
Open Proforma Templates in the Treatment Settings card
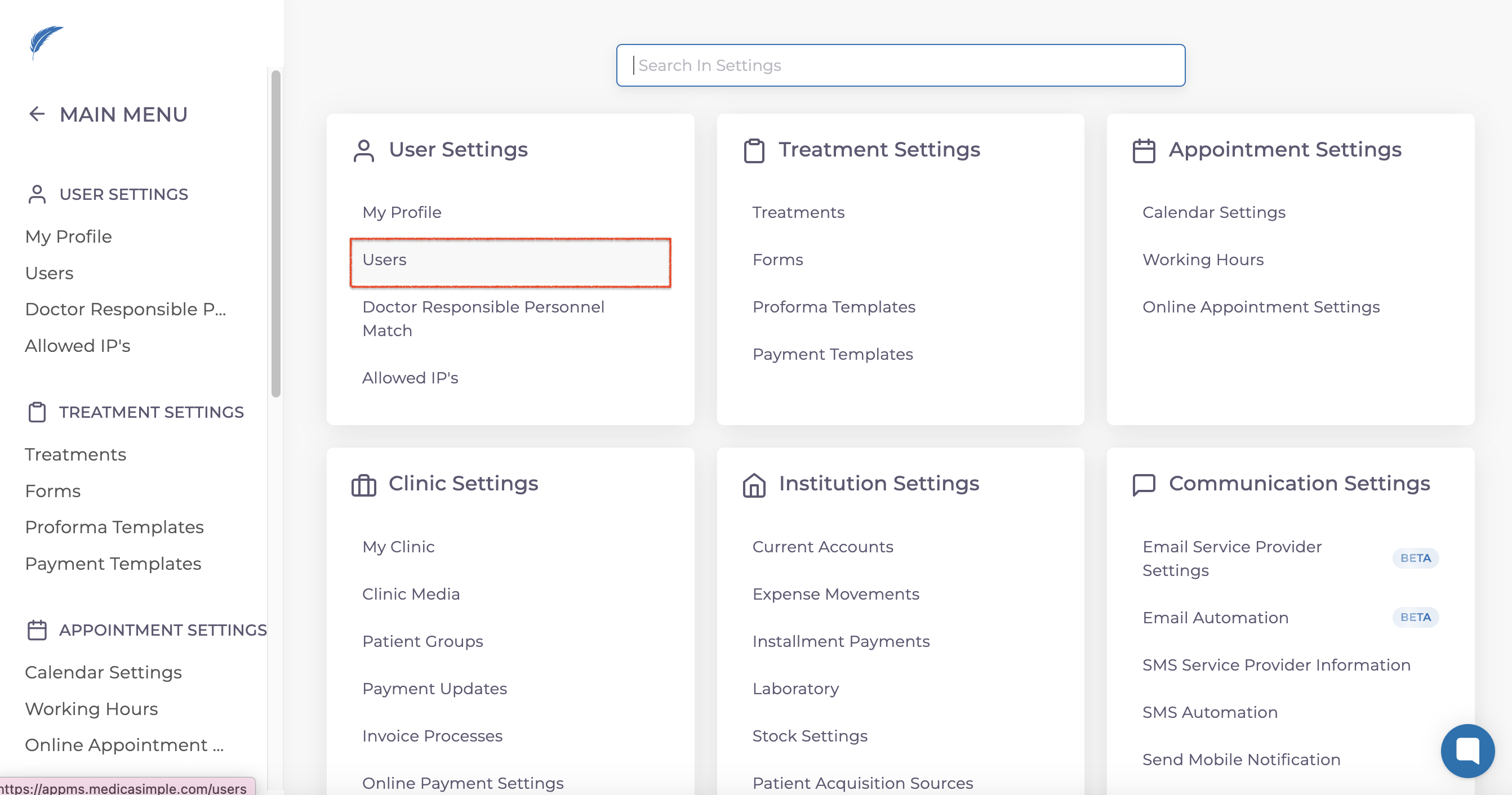(x=834, y=307)
